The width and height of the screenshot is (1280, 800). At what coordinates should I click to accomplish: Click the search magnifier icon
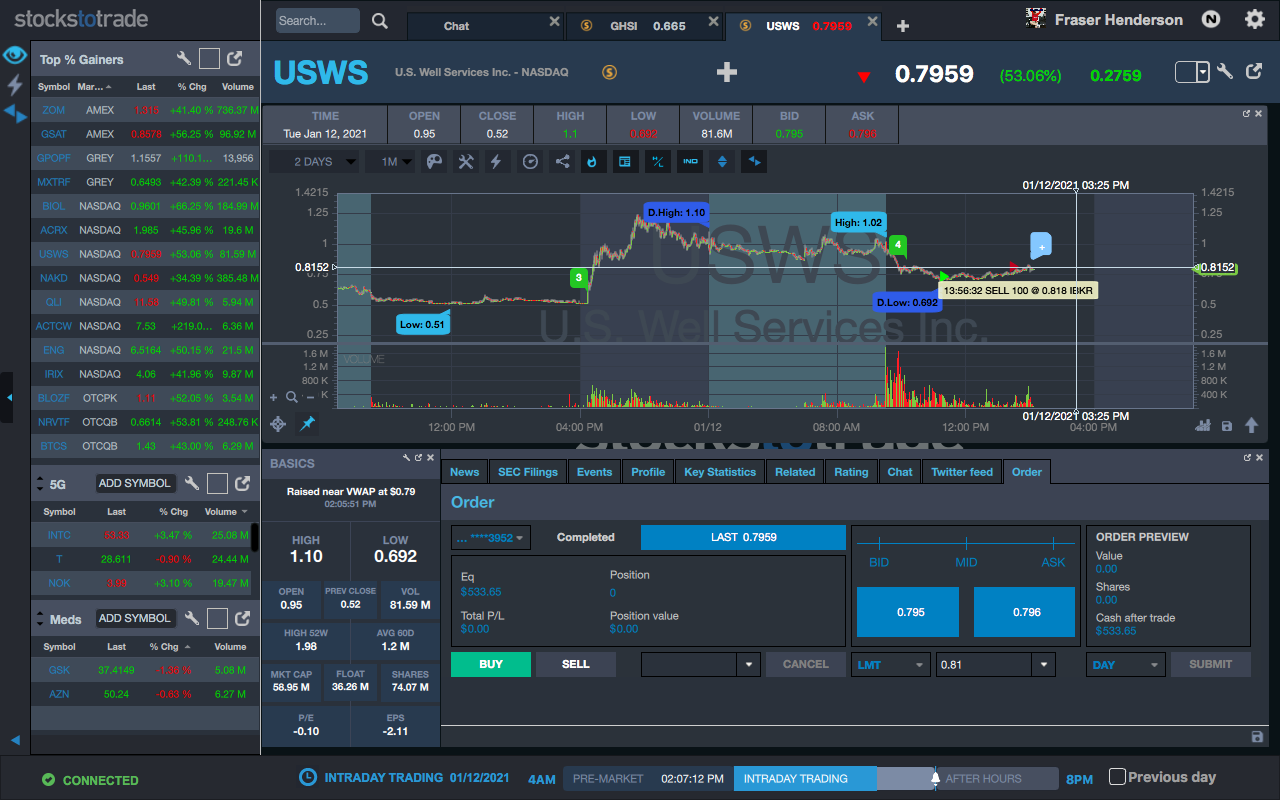point(379,21)
